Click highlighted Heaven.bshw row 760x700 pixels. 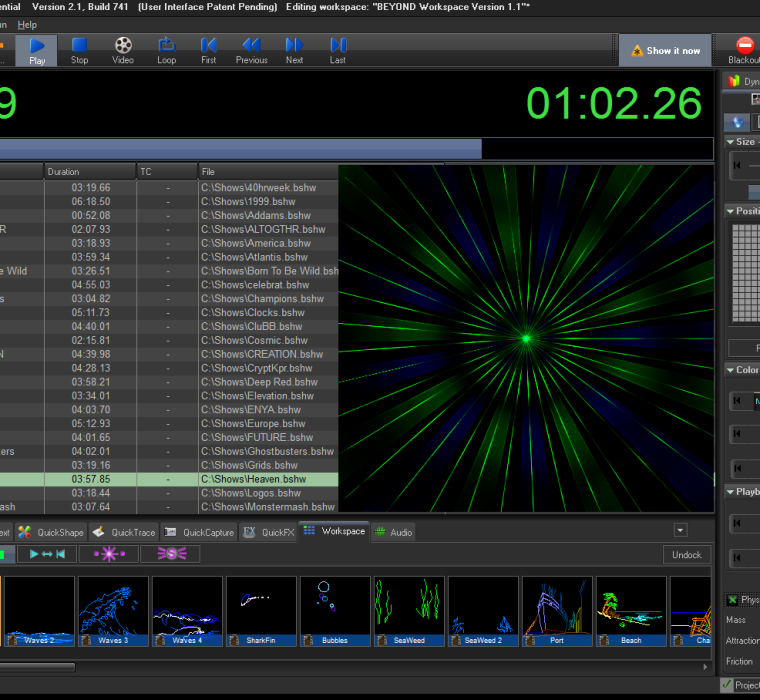pyautogui.click(x=169, y=479)
